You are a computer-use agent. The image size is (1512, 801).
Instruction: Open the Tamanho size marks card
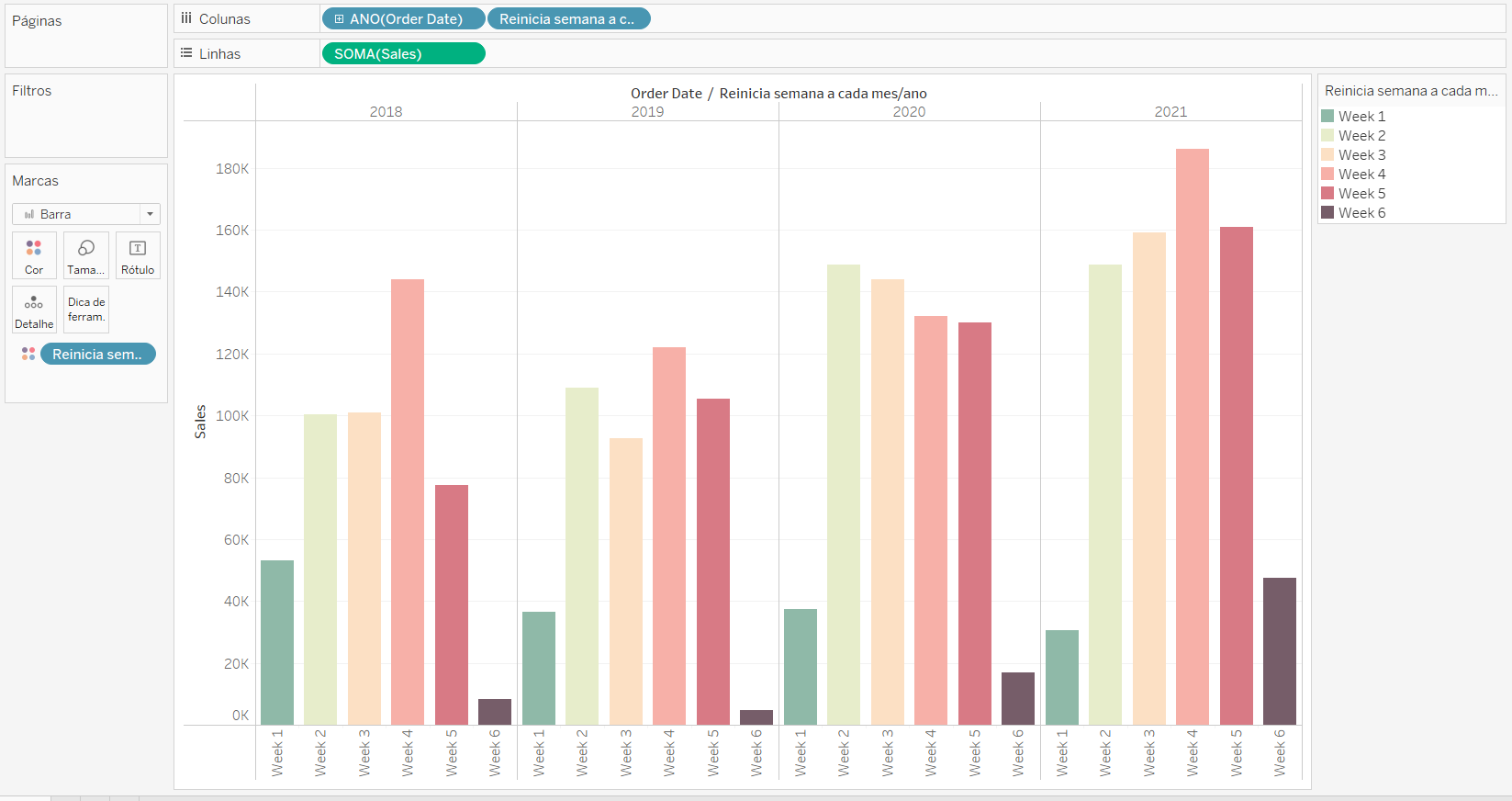pos(86,255)
